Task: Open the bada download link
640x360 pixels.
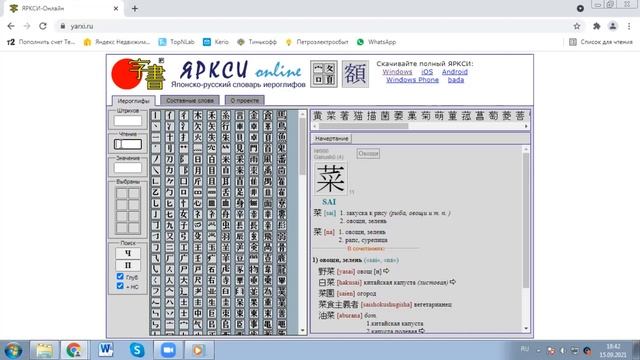Action: [x=456, y=80]
